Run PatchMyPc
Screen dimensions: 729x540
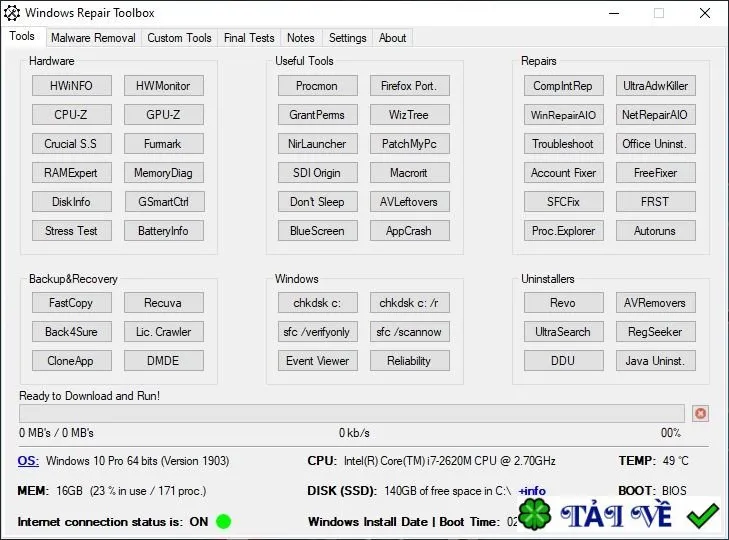pos(410,144)
